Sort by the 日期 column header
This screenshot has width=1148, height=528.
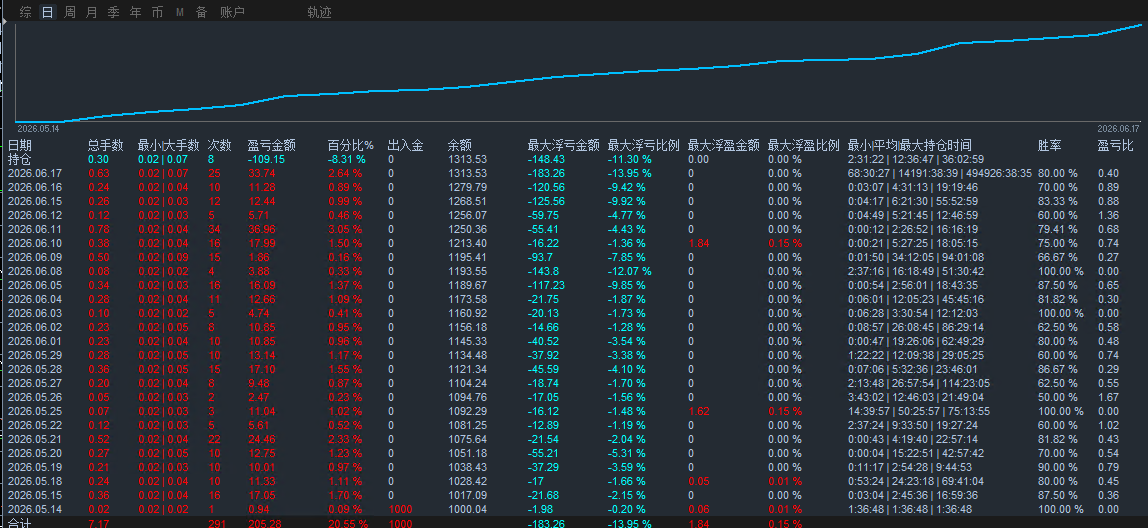coord(20,145)
